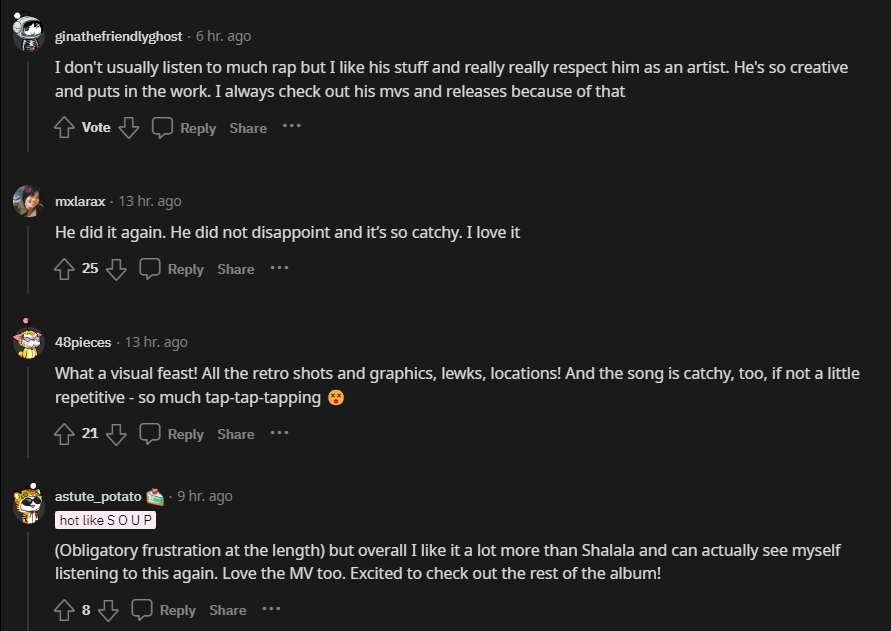Open more options for 48pieces' comment
The image size is (891, 631).
(x=279, y=433)
